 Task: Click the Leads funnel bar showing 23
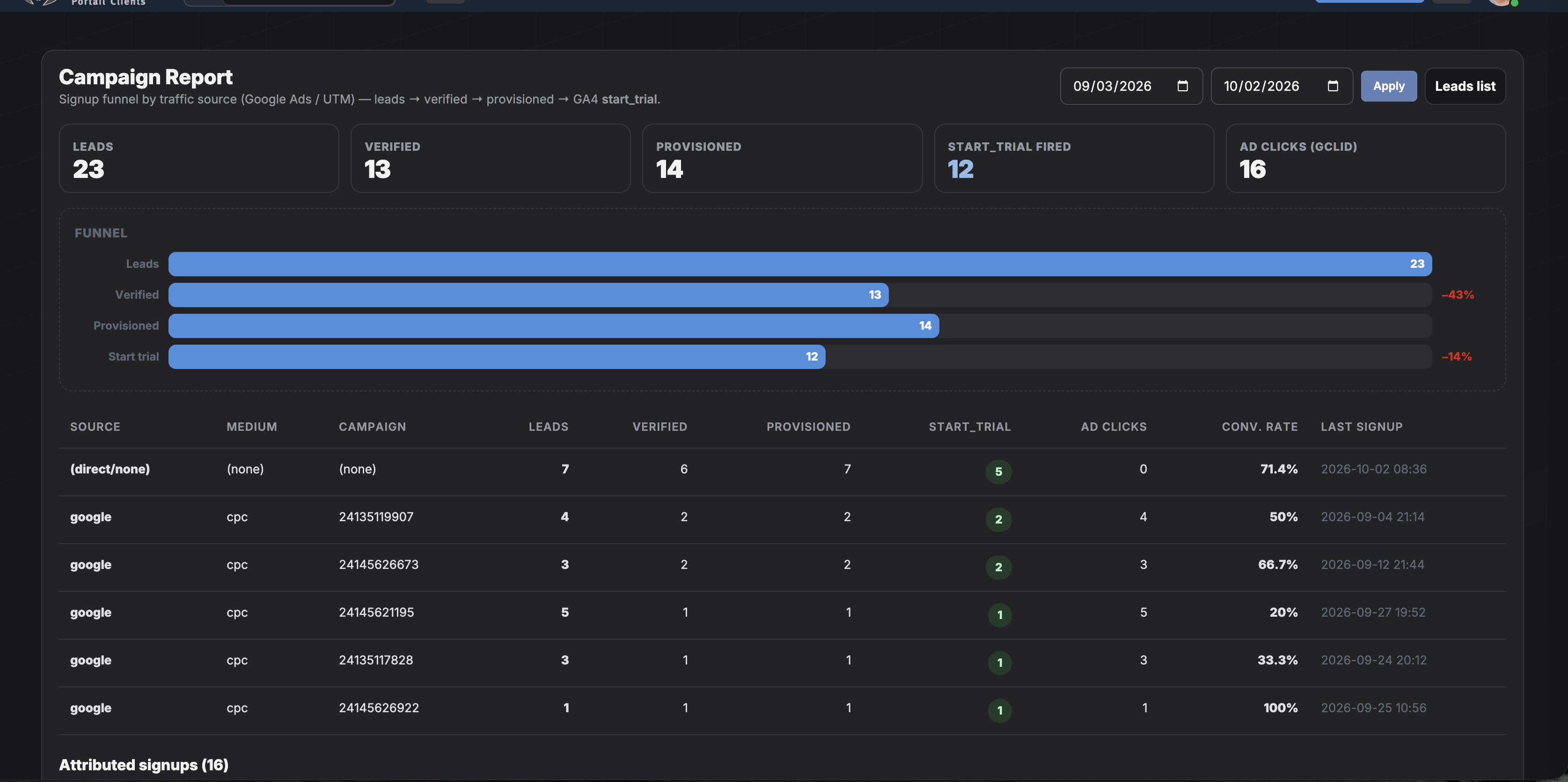800,264
